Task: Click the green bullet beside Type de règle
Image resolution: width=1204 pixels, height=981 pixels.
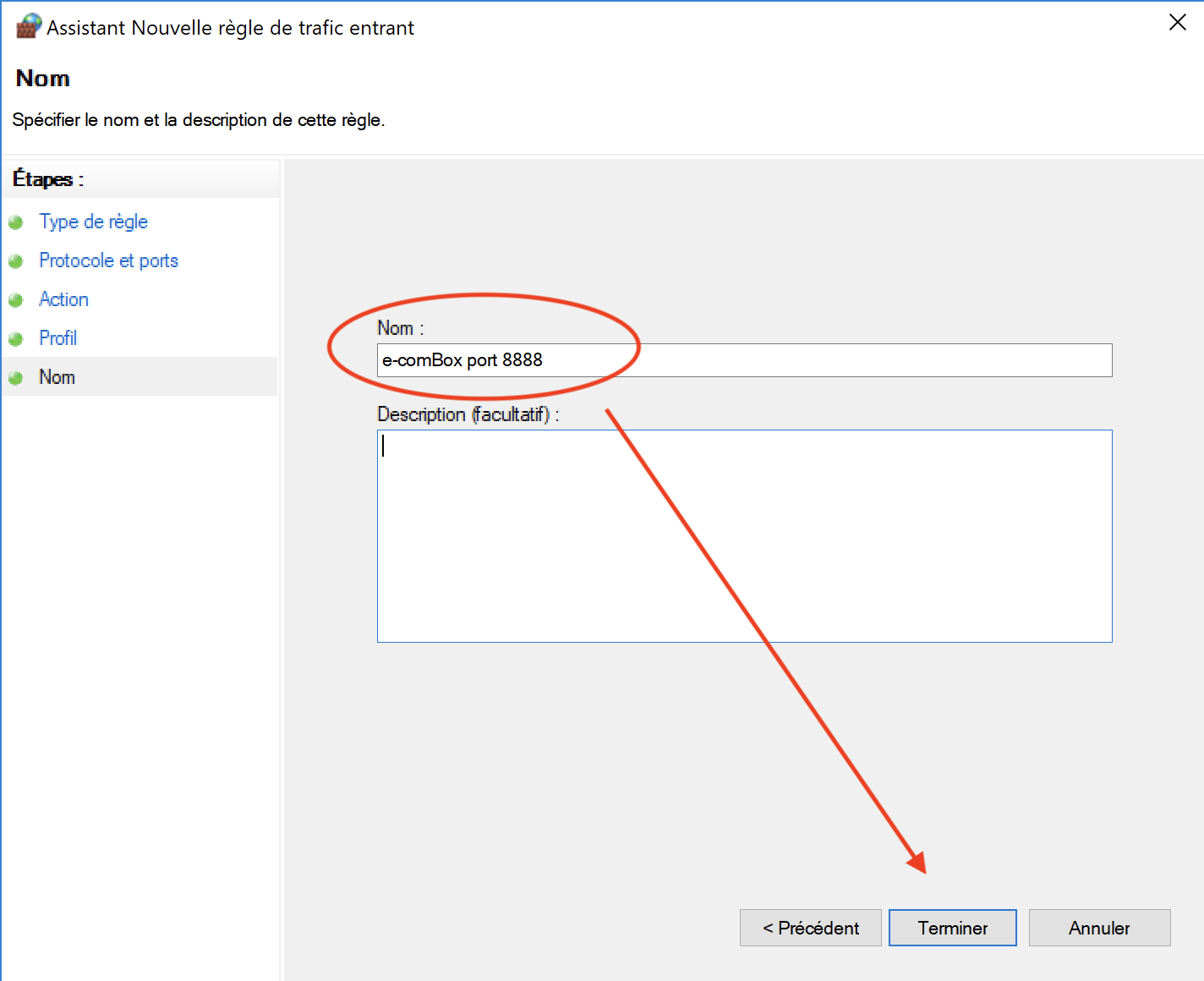Action: click(x=15, y=222)
